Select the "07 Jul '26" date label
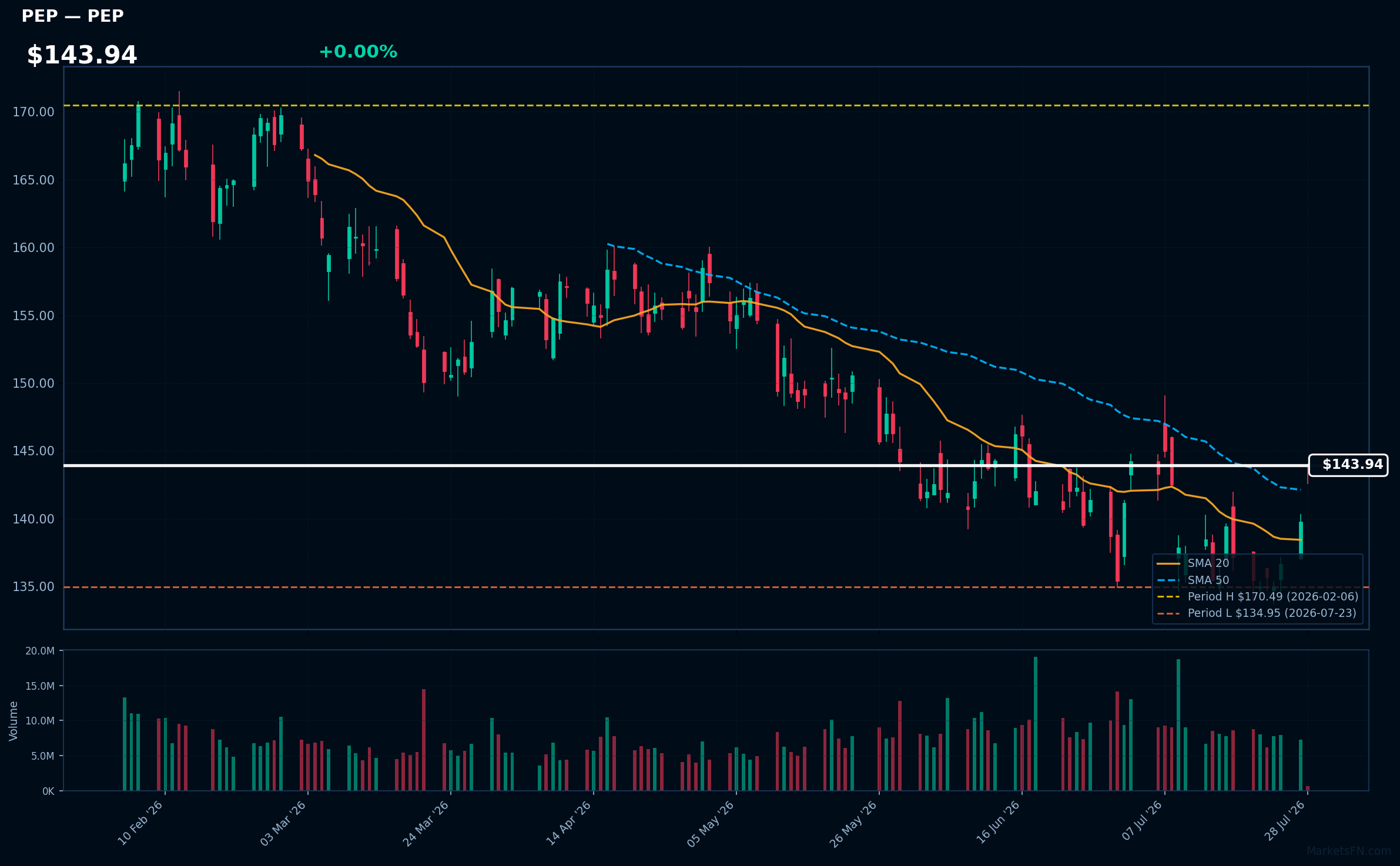Viewport: 1400px width, 866px height. [x=1143, y=821]
